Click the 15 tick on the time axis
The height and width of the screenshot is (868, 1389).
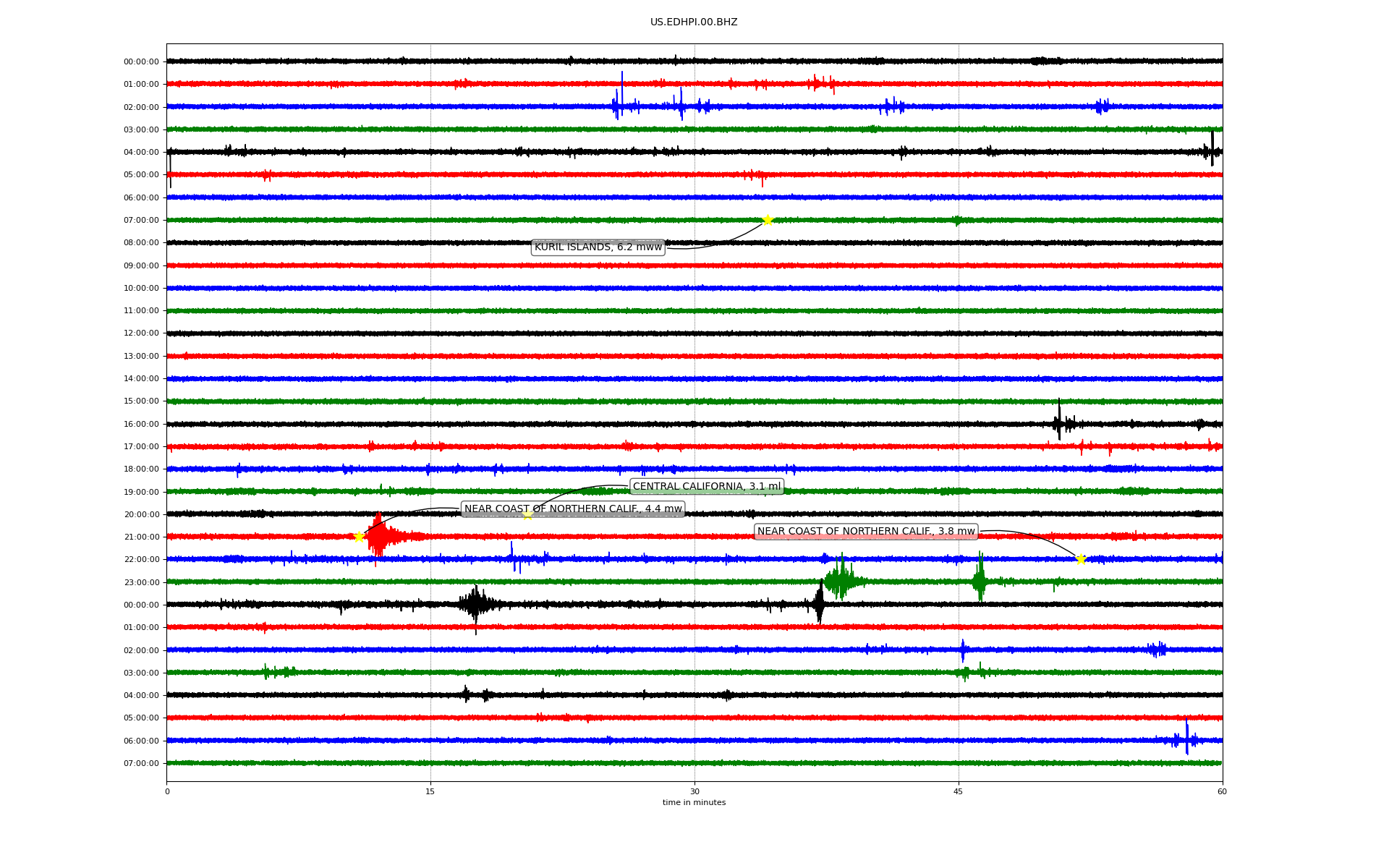430,791
